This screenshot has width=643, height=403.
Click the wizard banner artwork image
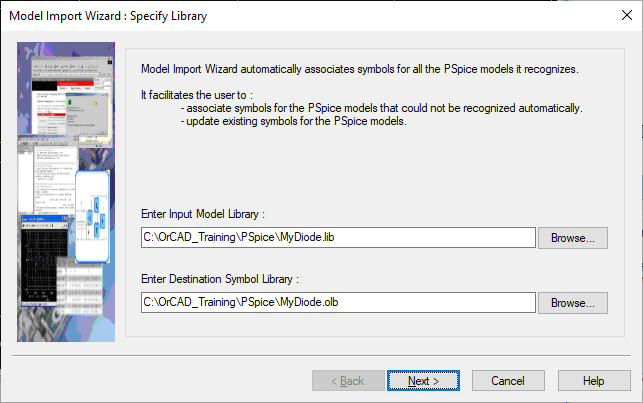tap(66, 192)
